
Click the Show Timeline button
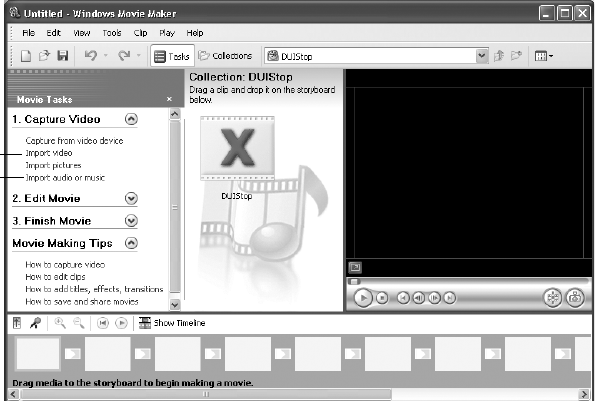coord(172,323)
